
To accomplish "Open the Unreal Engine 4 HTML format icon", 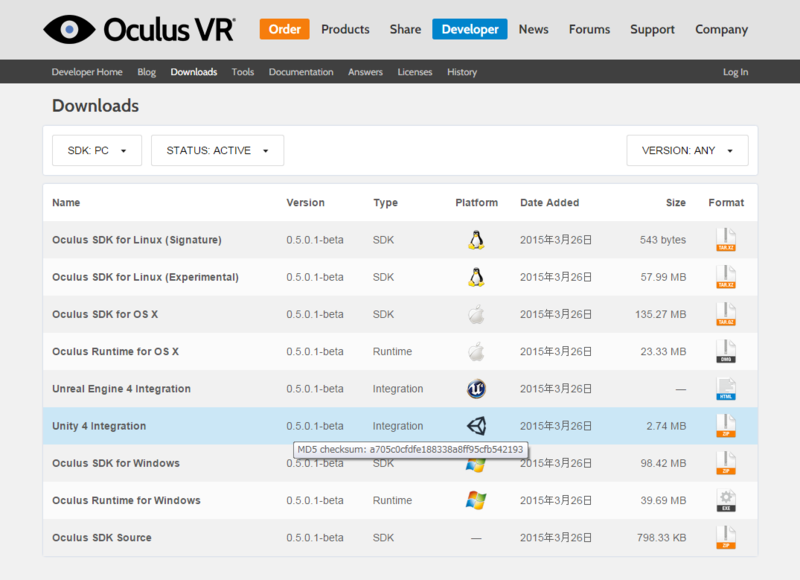I will click(x=726, y=389).
